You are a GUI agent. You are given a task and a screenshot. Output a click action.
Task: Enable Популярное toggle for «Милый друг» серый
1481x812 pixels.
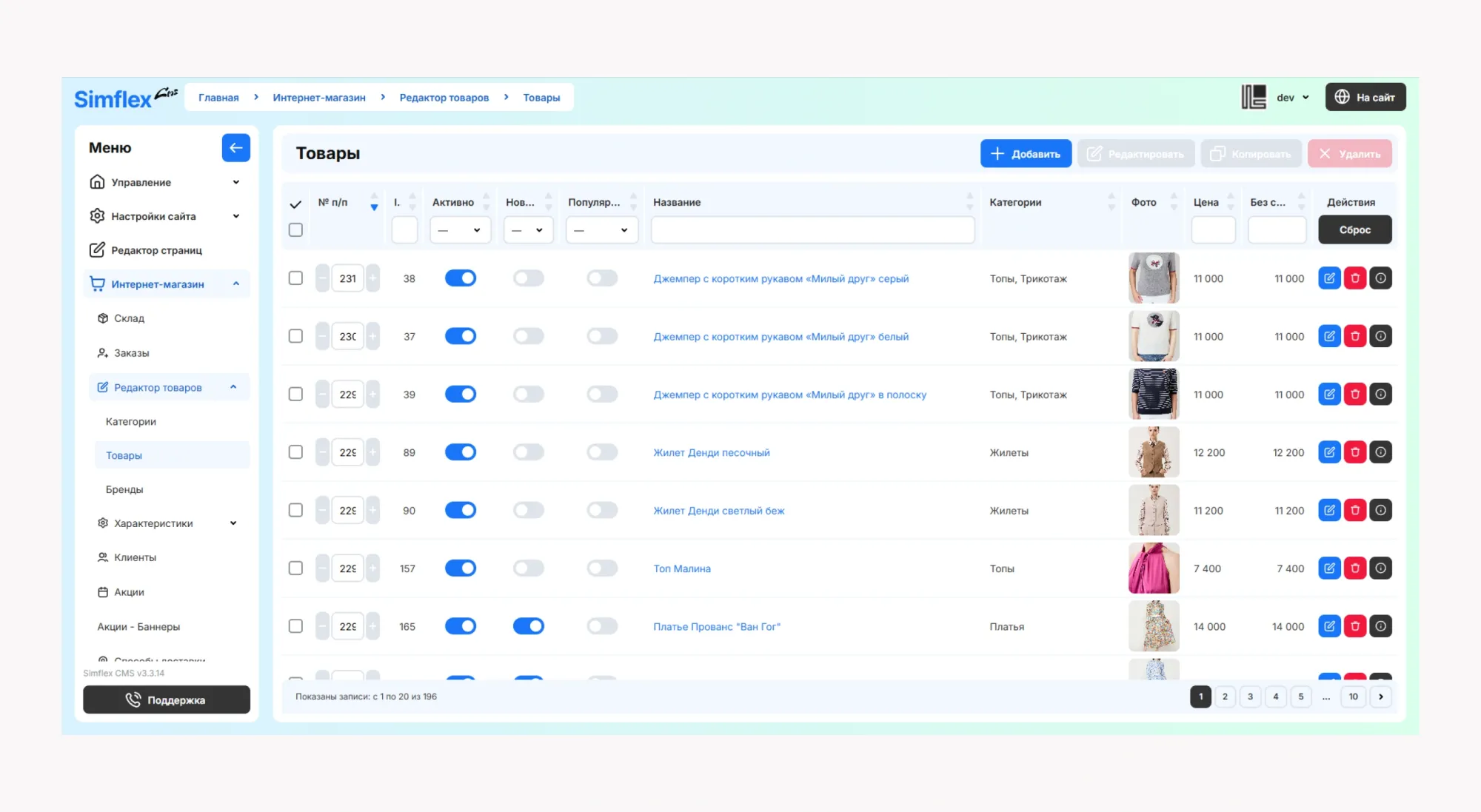[602, 278]
